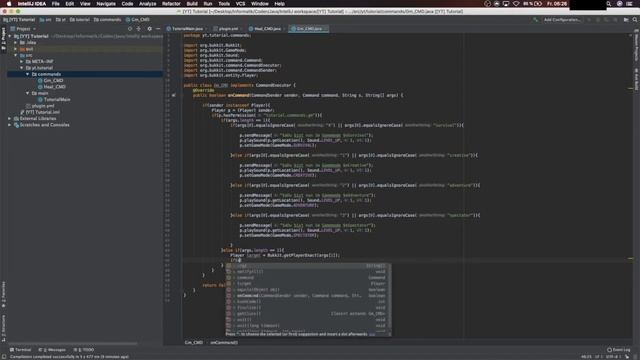
Task: Open the Edit menu
Action: pyautogui.click(x=70, y=4)
